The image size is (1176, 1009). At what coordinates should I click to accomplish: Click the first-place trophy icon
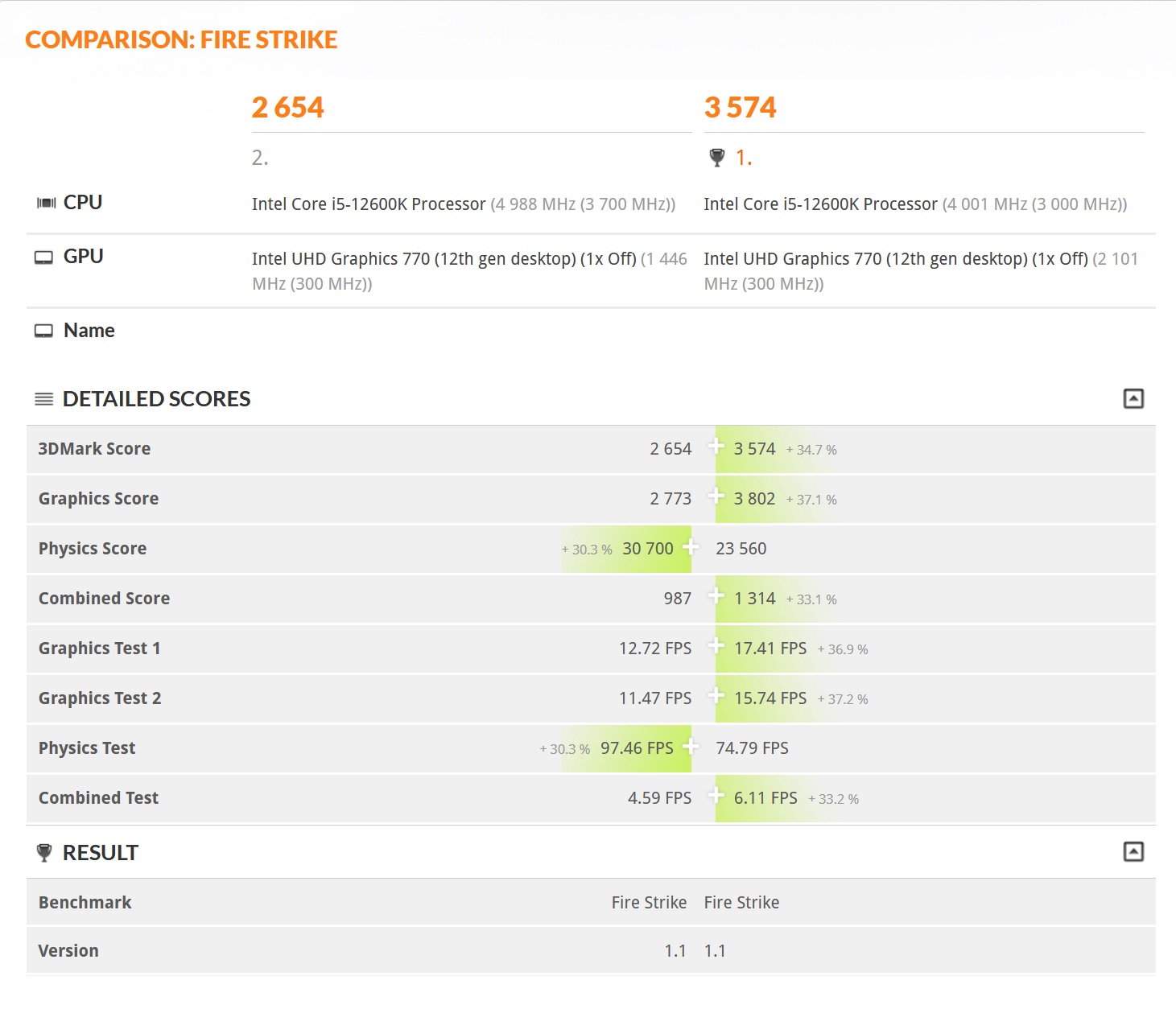(717, 158)
